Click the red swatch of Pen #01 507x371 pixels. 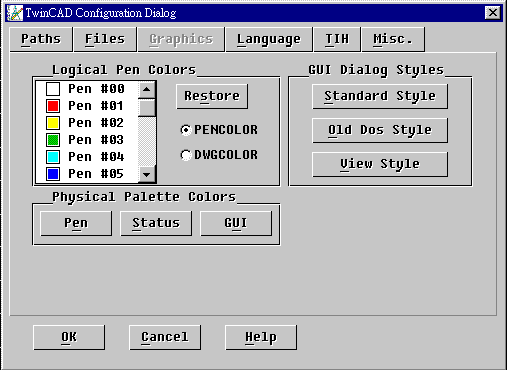[53, 106]
